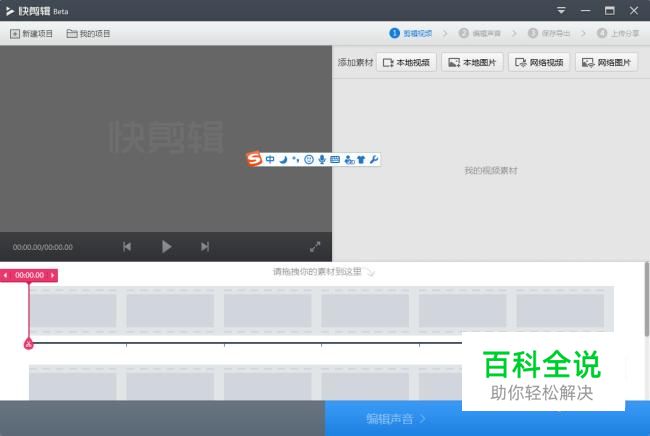Skip to next frame in the player
Viewport: 650px width, 436px height.
[205, 247]
